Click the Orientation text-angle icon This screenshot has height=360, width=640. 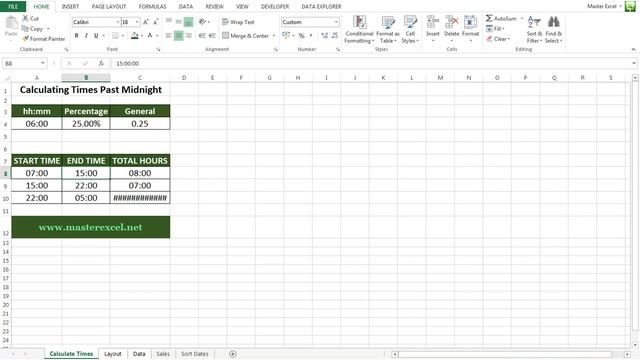click(x=202, y=22)
